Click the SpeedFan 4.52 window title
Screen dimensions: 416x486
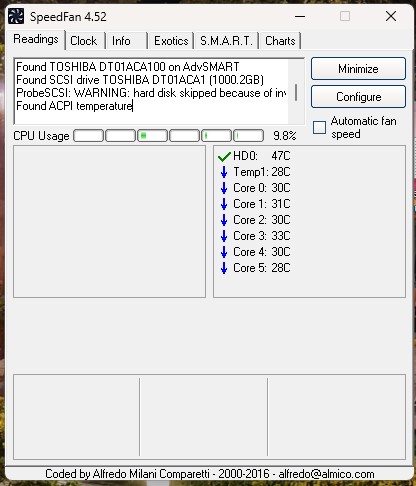[x=68, y=17]
